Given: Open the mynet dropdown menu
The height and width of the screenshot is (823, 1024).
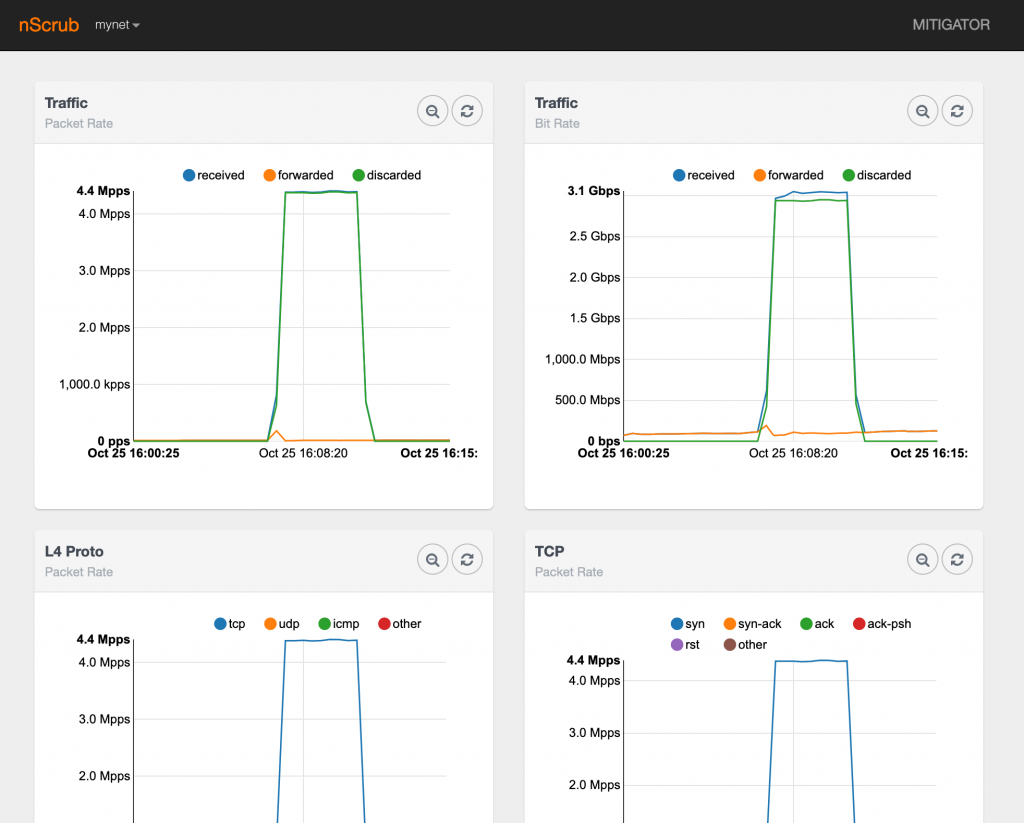Looking at the screenshot, I should pos(117,25).
